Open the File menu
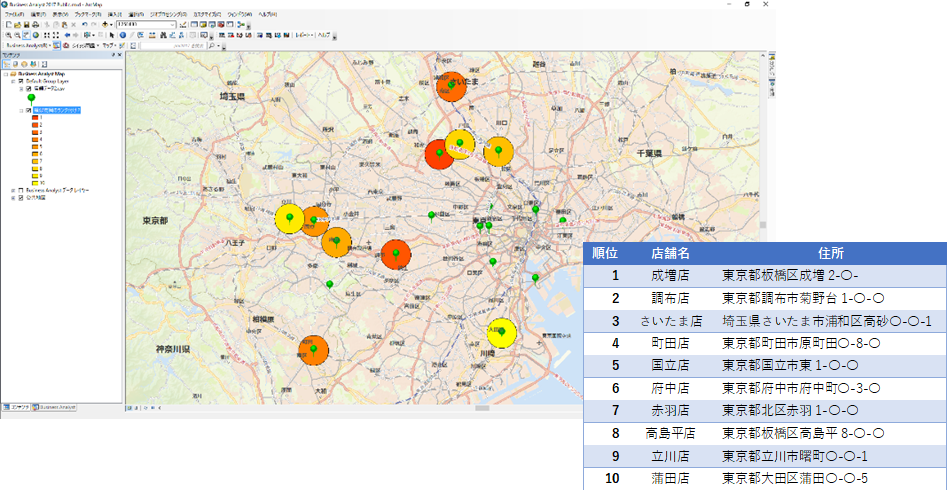This screenshot has height=491, width=948. (x=14, y=15)
